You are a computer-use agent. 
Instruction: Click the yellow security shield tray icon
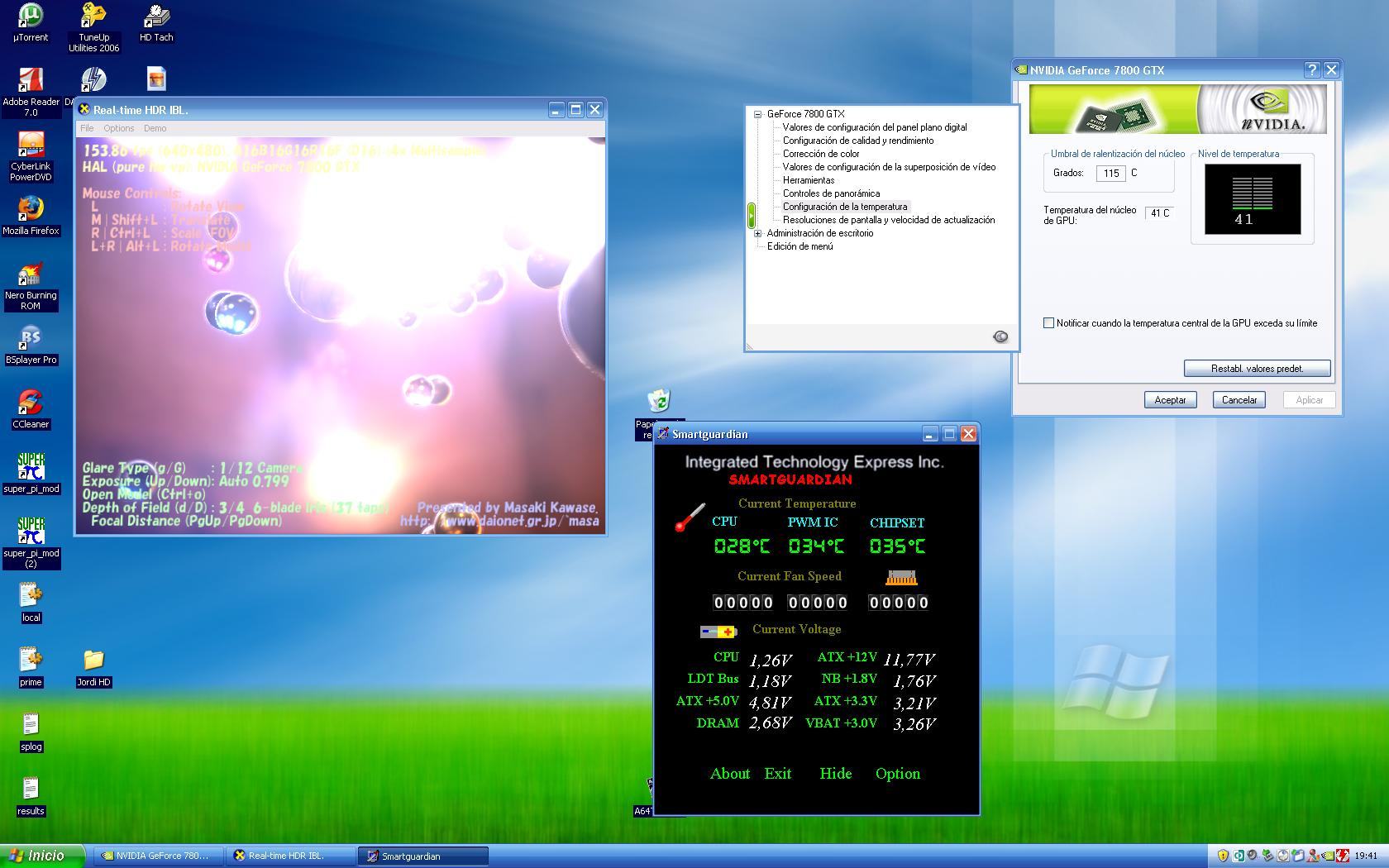[1223, 856]
